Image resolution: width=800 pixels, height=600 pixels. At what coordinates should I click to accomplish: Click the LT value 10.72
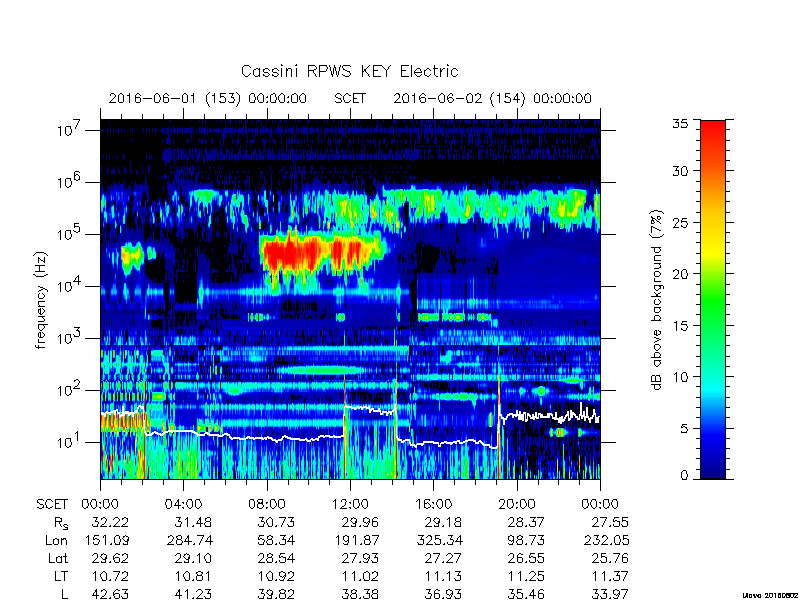point(110,577)
